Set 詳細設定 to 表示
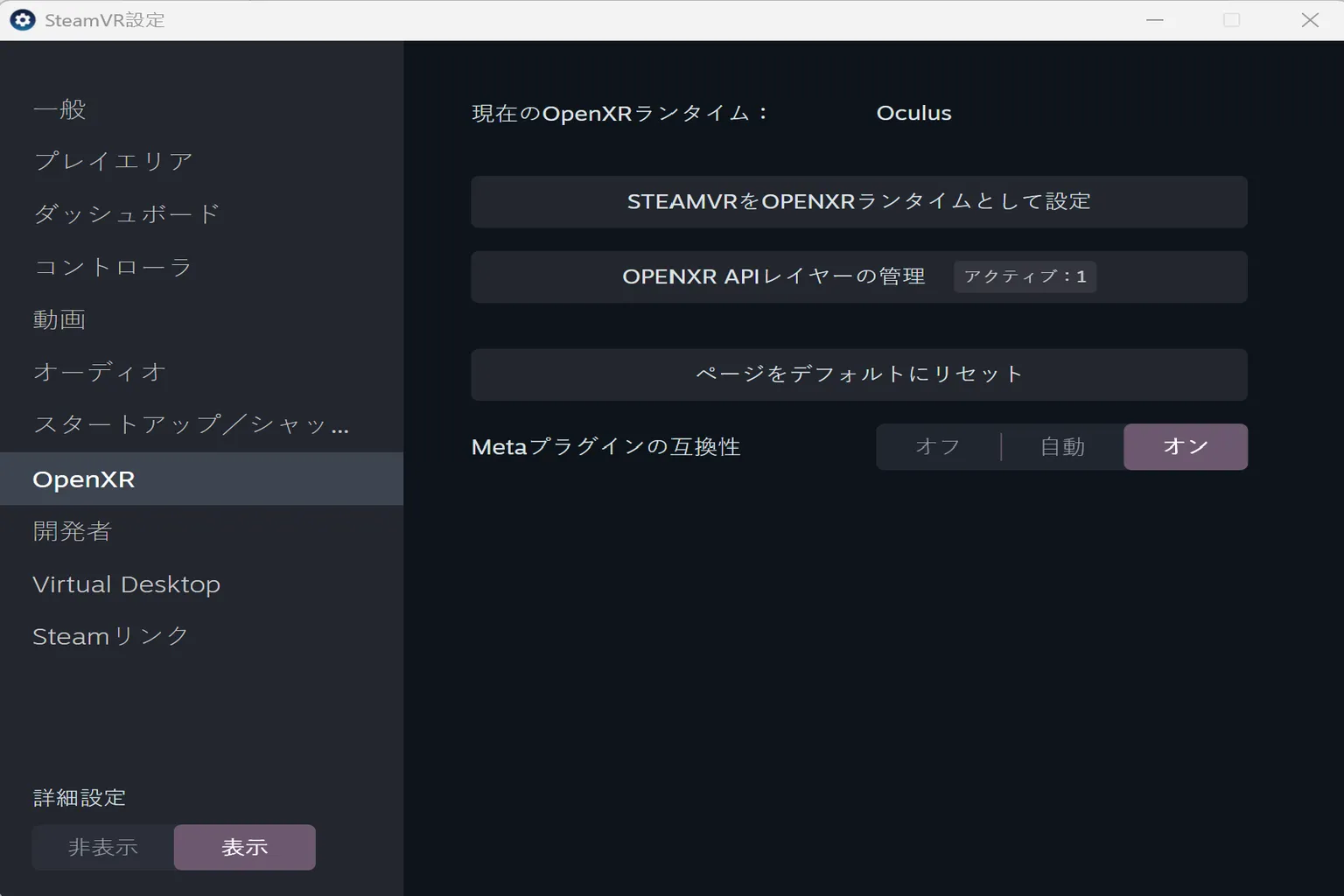The height and width of the screenshot is (896, 1344). point(245,847)
